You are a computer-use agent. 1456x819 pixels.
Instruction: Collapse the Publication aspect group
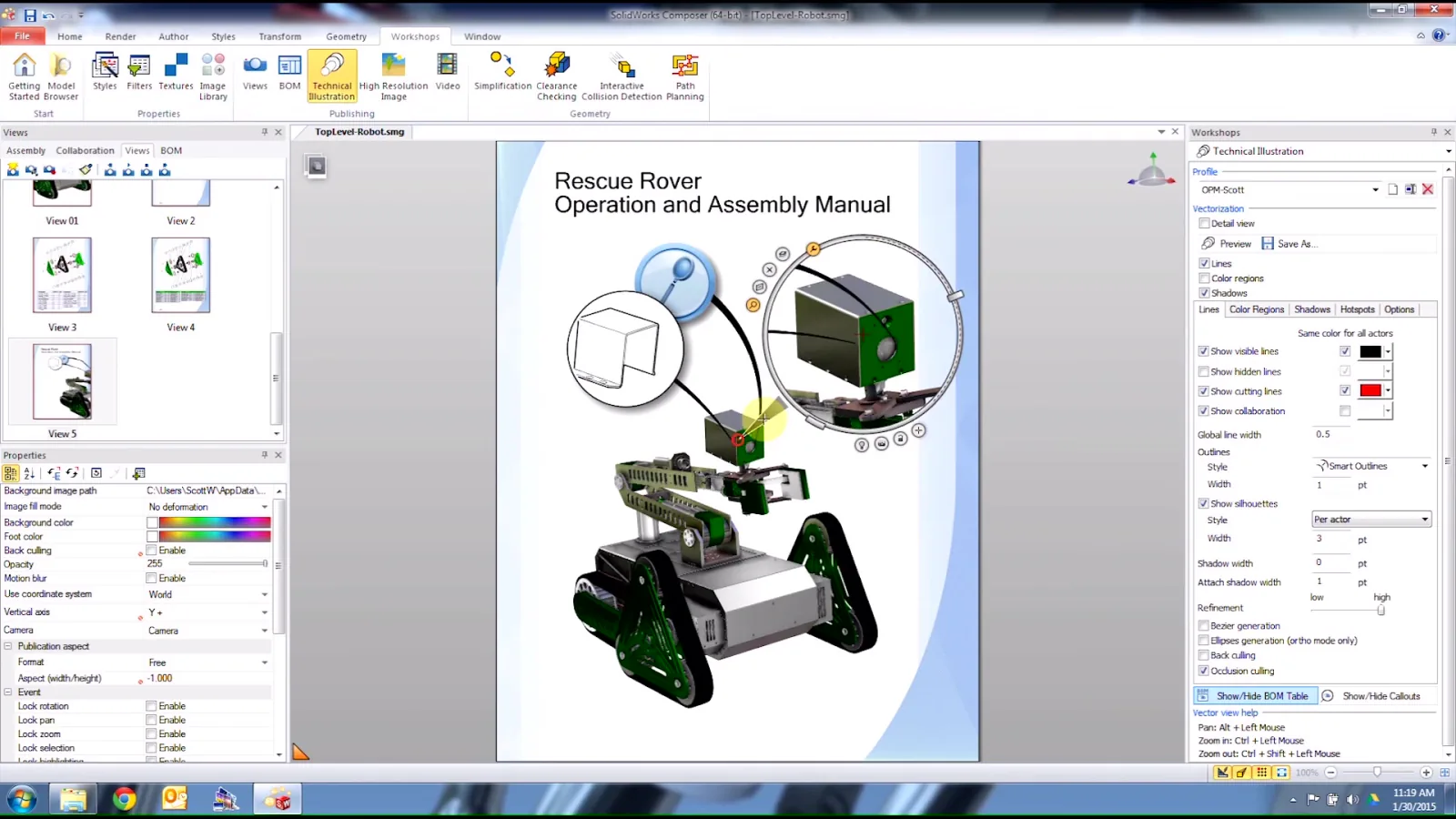[x=8, y=646]
